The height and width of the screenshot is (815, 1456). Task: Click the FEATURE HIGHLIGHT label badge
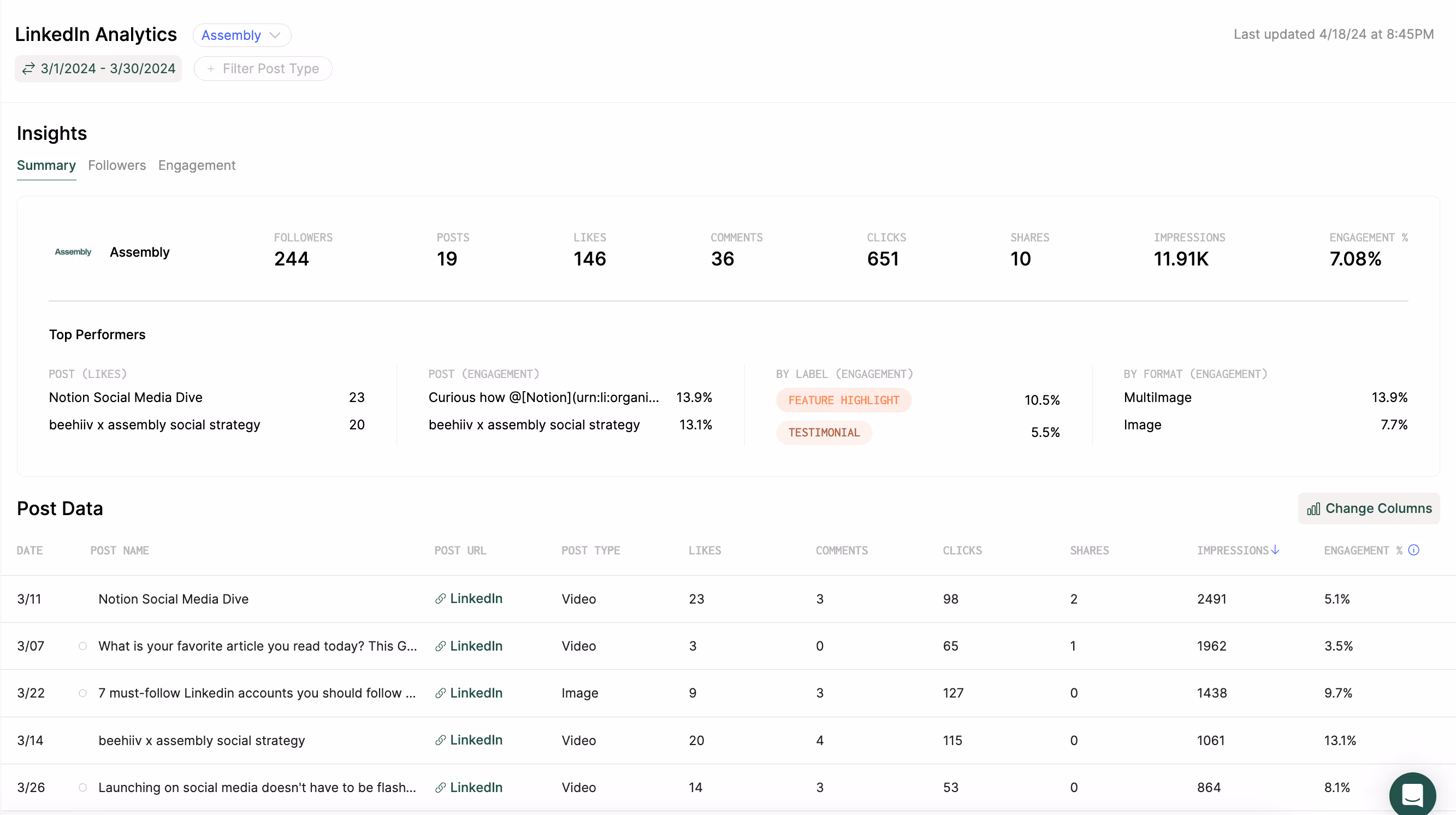pyautogui.click(x=843, y=401)
